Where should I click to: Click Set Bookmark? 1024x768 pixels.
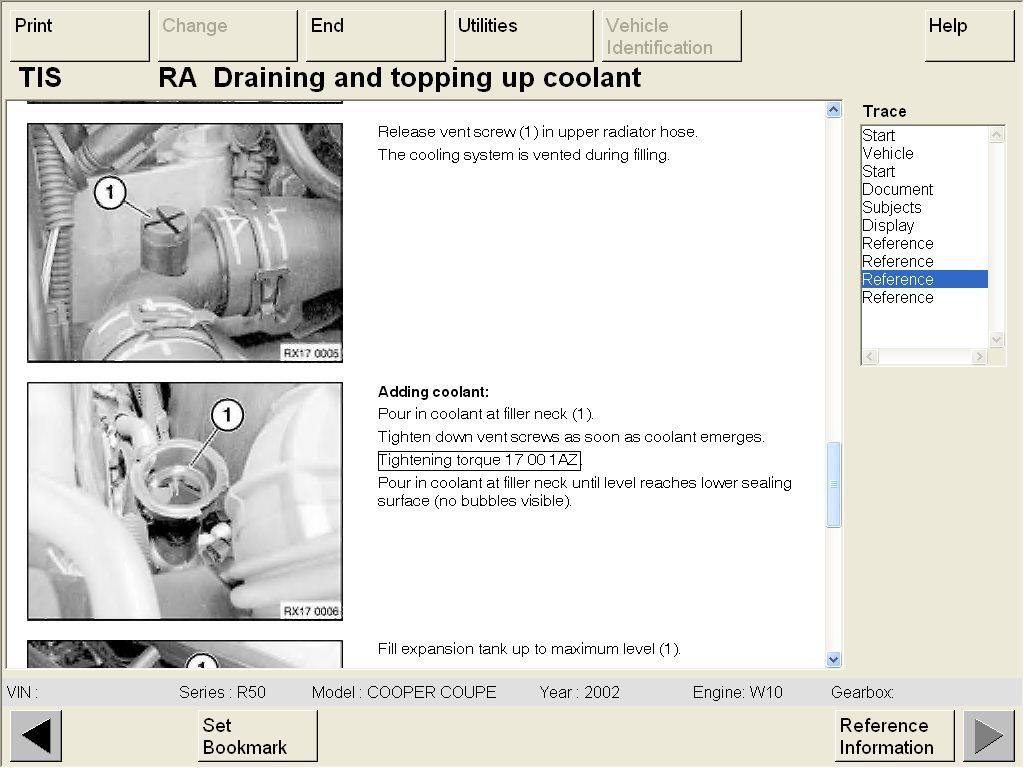257,736
